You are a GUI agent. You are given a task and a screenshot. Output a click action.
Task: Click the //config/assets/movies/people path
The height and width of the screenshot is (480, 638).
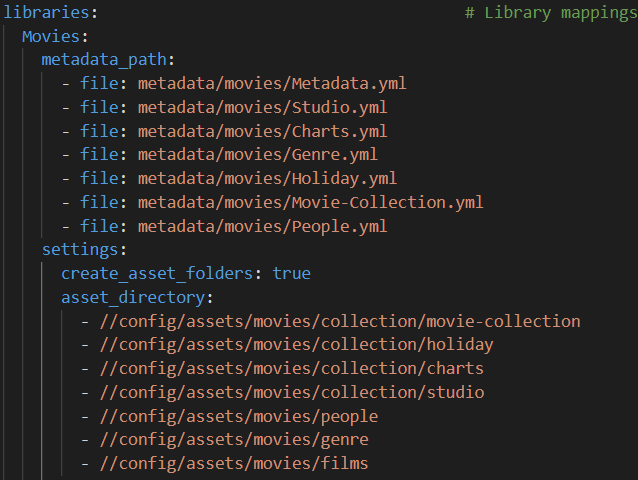pos(239,417)
